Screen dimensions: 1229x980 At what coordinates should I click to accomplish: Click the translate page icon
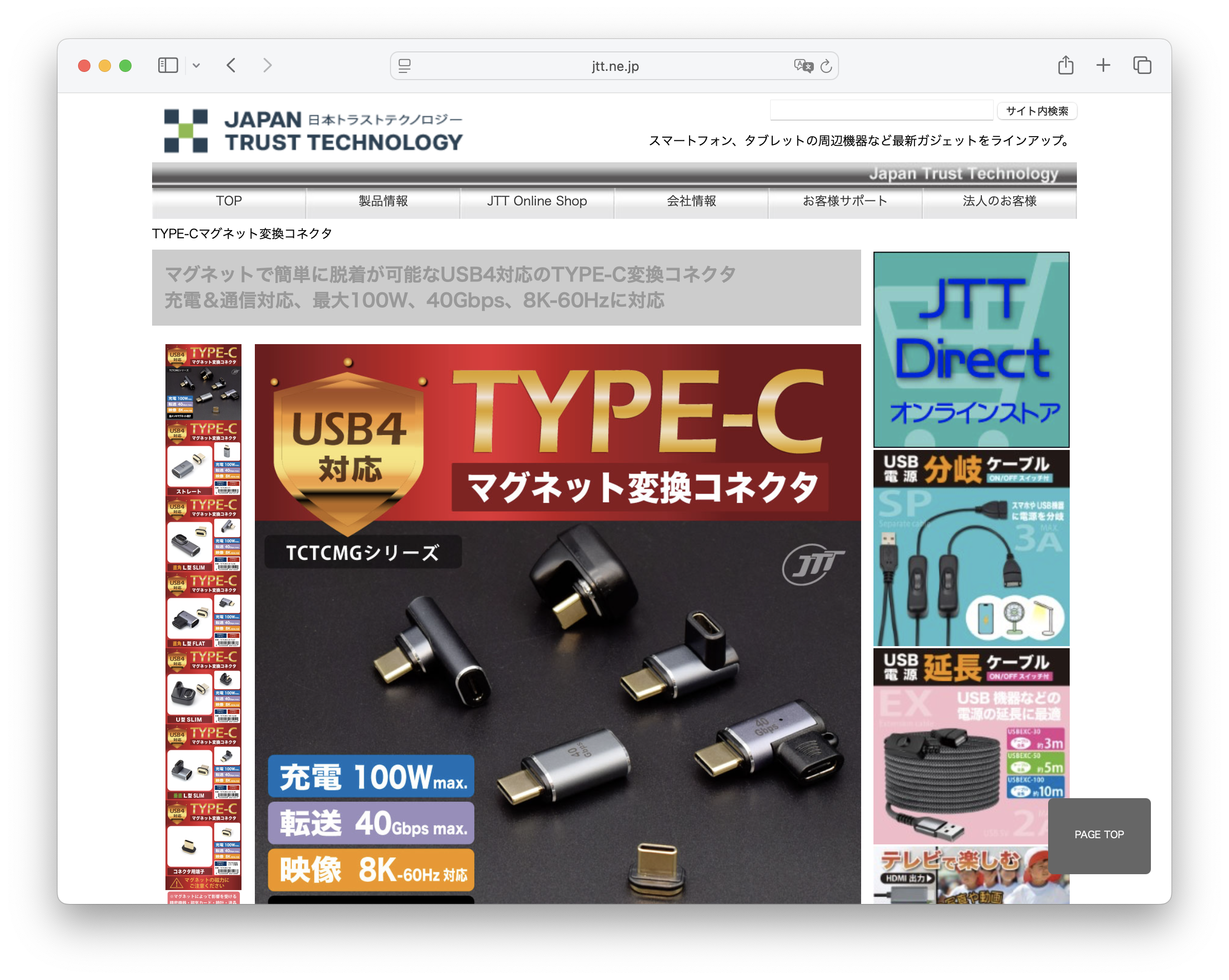(x=803, y=66)
